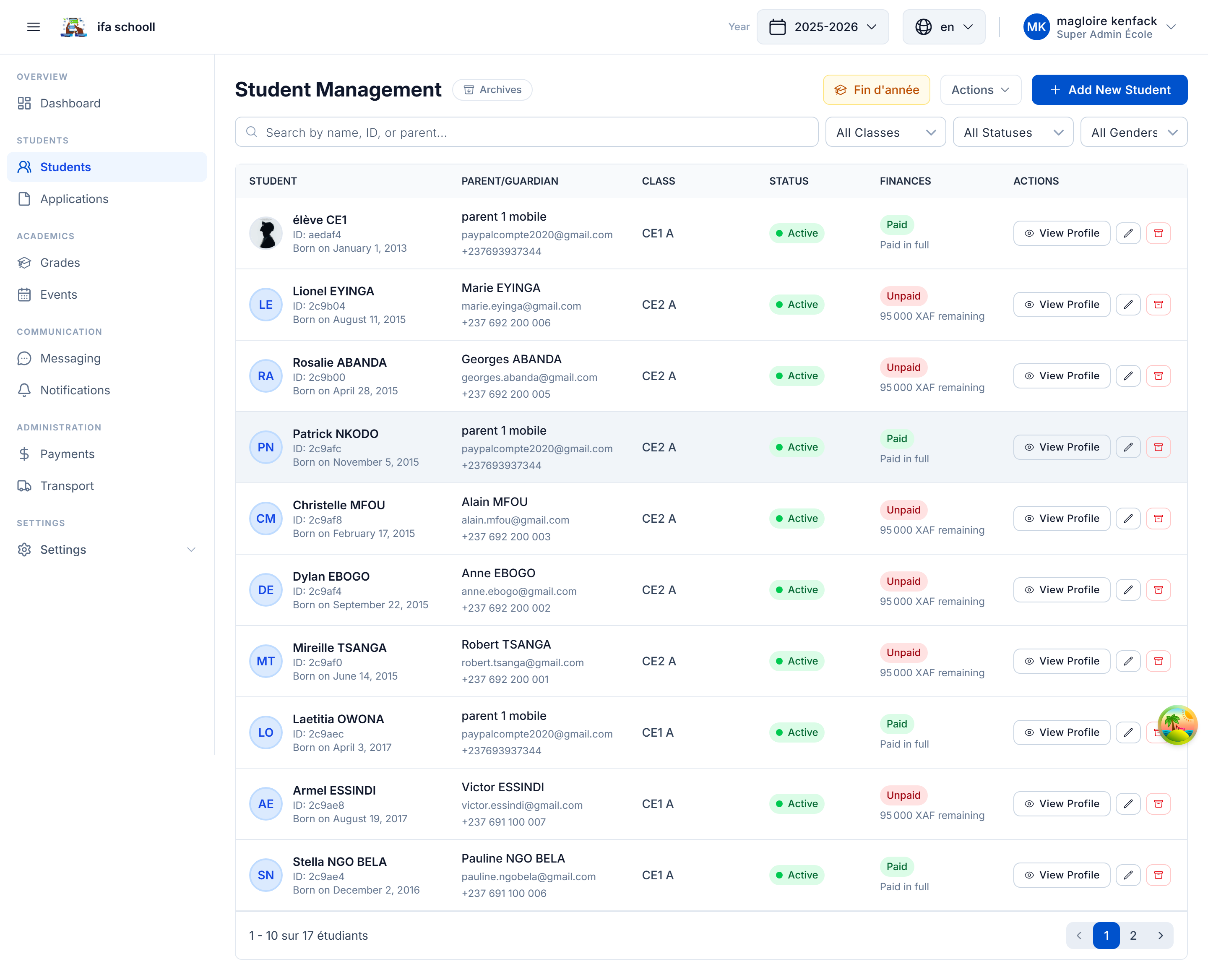Click the Add New Student button
1208x980 pixels.
(1109, 90)
